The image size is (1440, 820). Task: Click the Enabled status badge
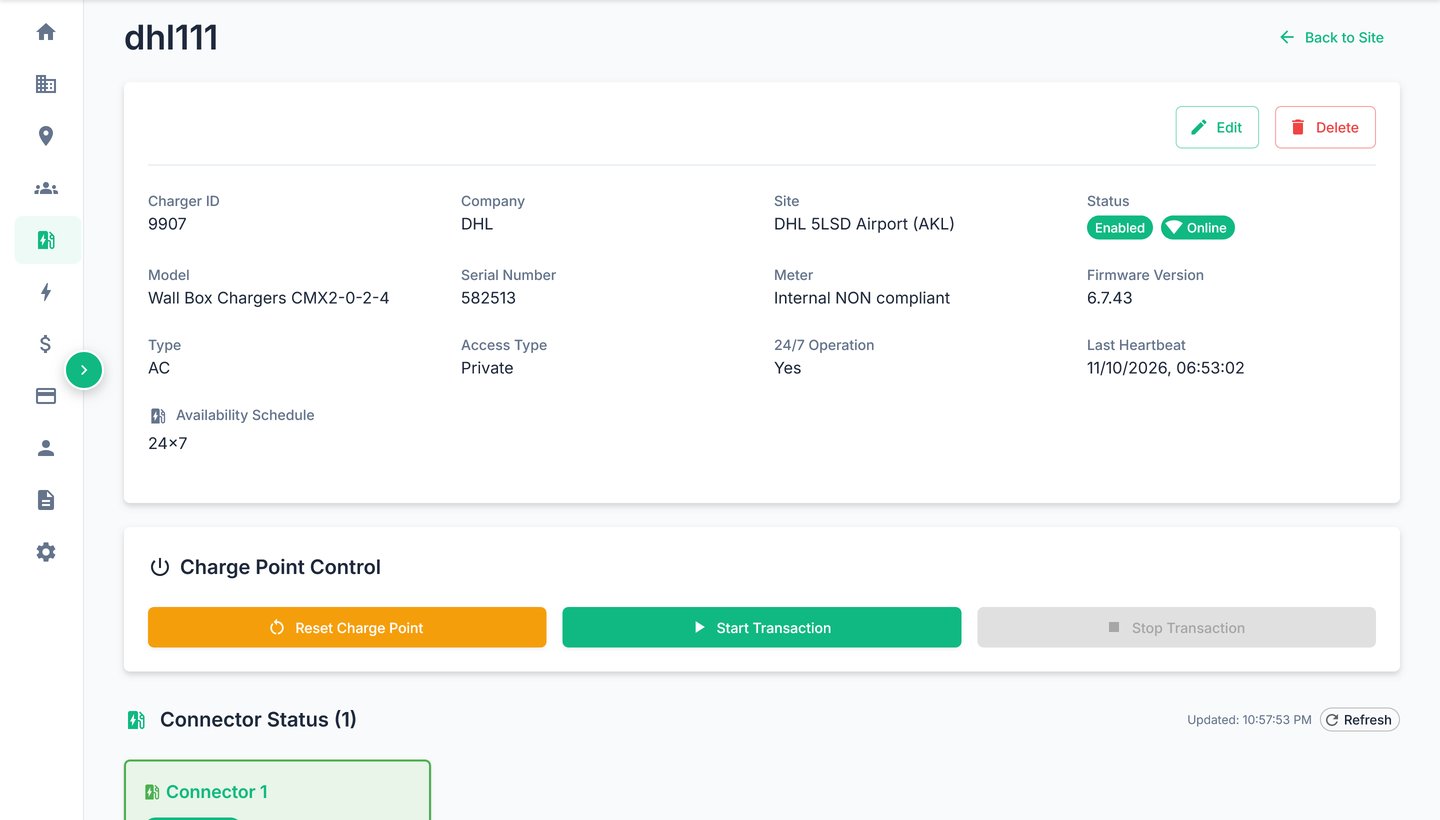tap(1119, 228)
